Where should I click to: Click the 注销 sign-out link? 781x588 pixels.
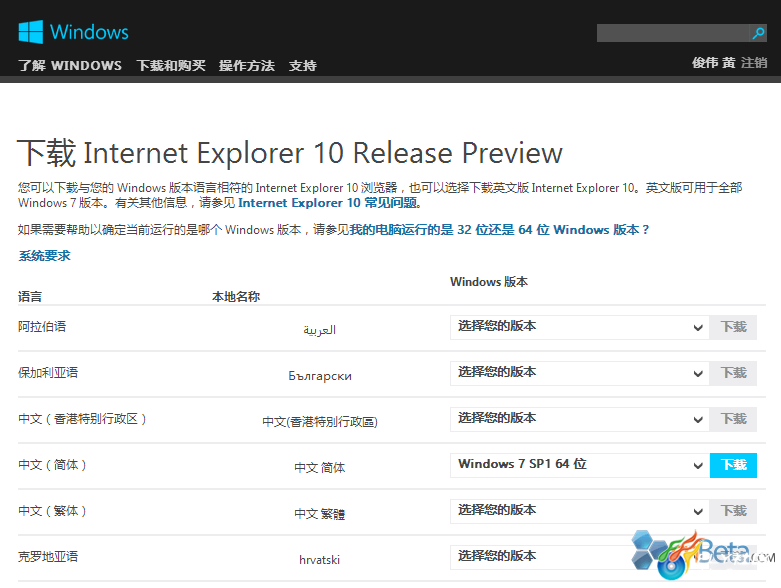click(x=754, y=63)
